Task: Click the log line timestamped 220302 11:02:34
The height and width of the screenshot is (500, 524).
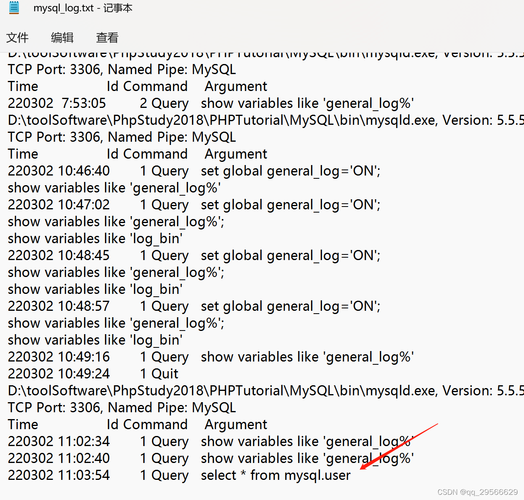Action: 211,441
